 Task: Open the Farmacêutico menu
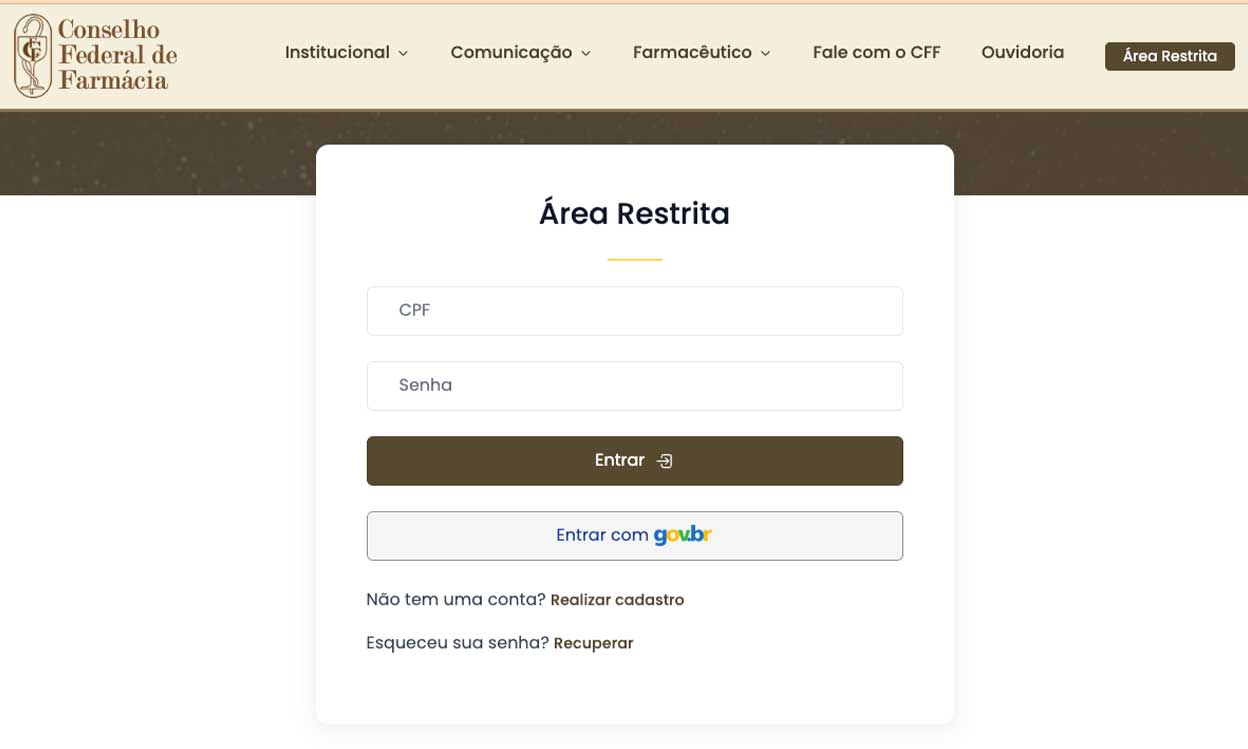point(692,53)
